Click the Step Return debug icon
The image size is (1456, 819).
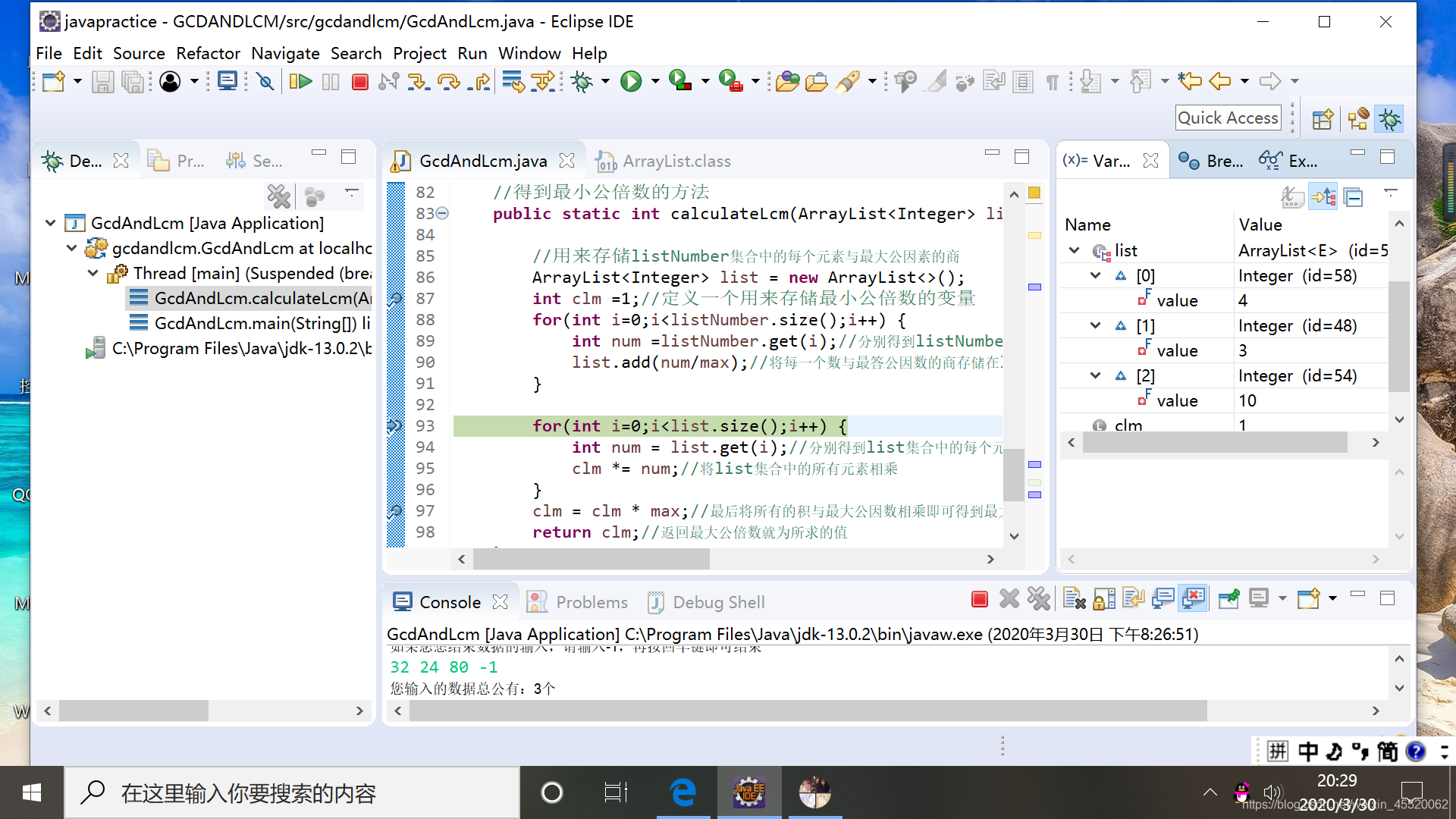tap(479, 81)
